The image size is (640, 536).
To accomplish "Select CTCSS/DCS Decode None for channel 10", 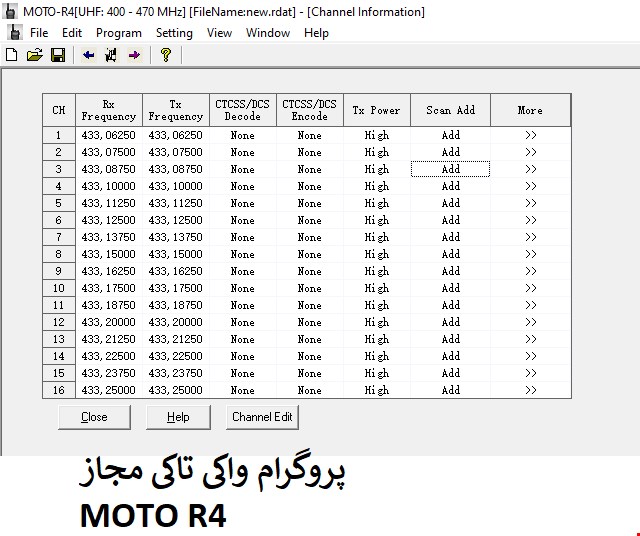I will (242, 288).
